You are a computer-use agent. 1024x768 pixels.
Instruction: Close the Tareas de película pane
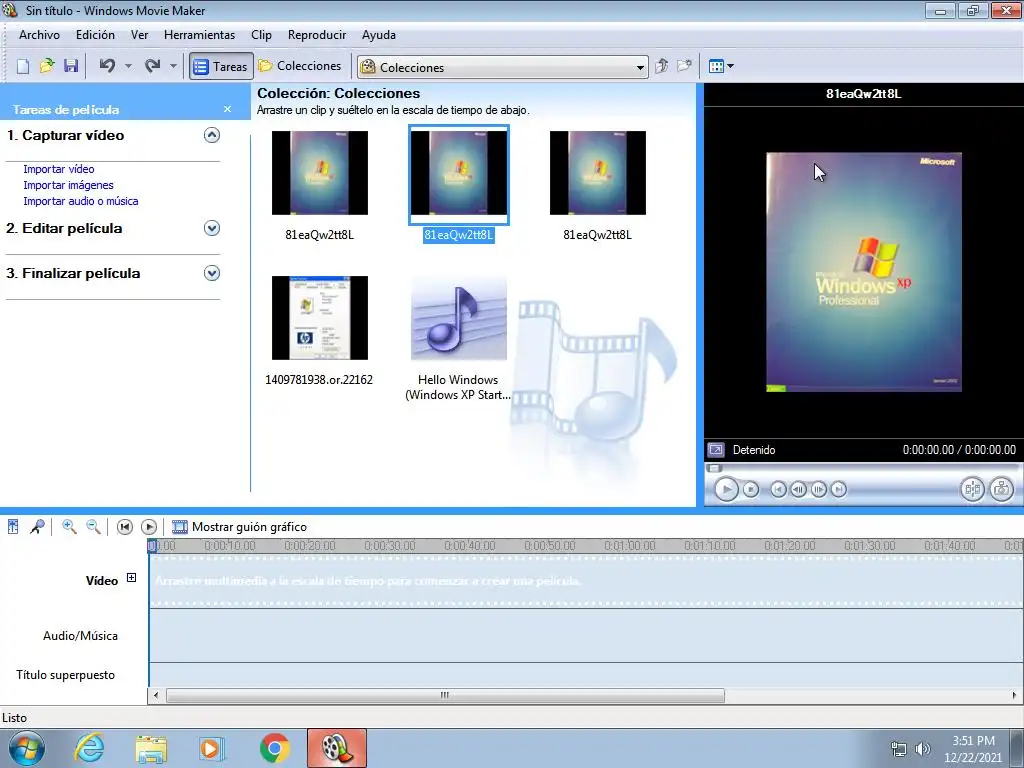(227, 109)
